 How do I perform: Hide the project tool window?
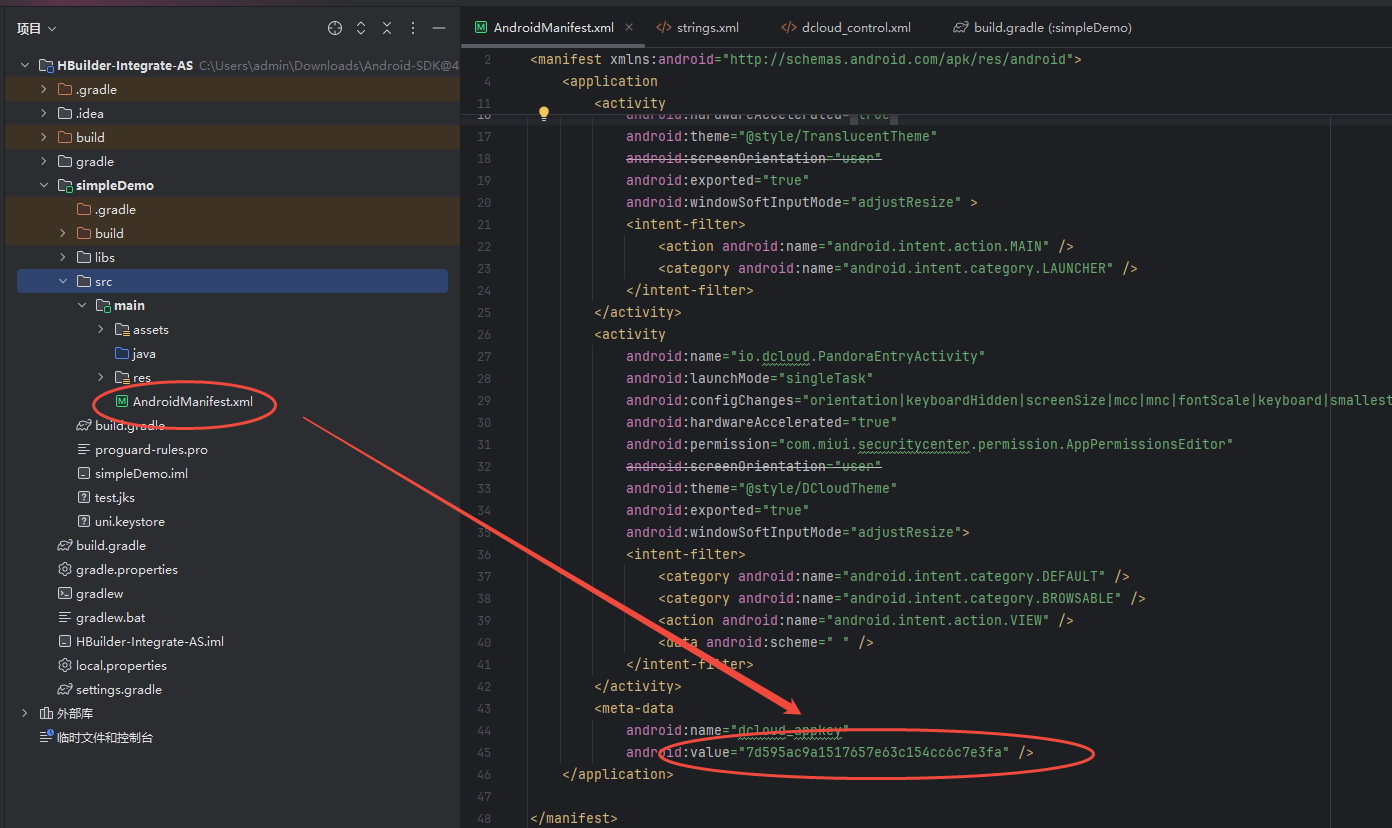click(439, 28)
